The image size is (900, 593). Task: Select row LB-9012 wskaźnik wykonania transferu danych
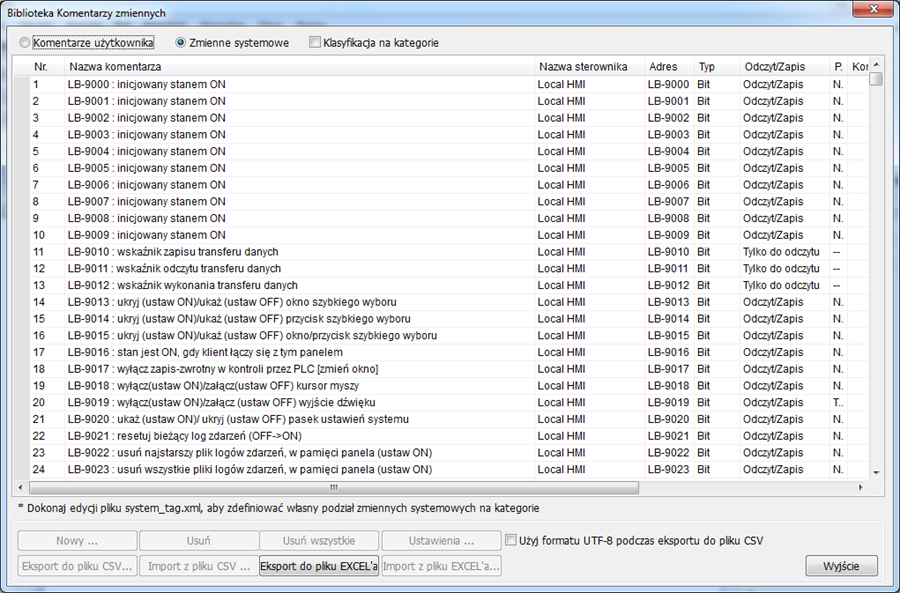coord(440,285)
